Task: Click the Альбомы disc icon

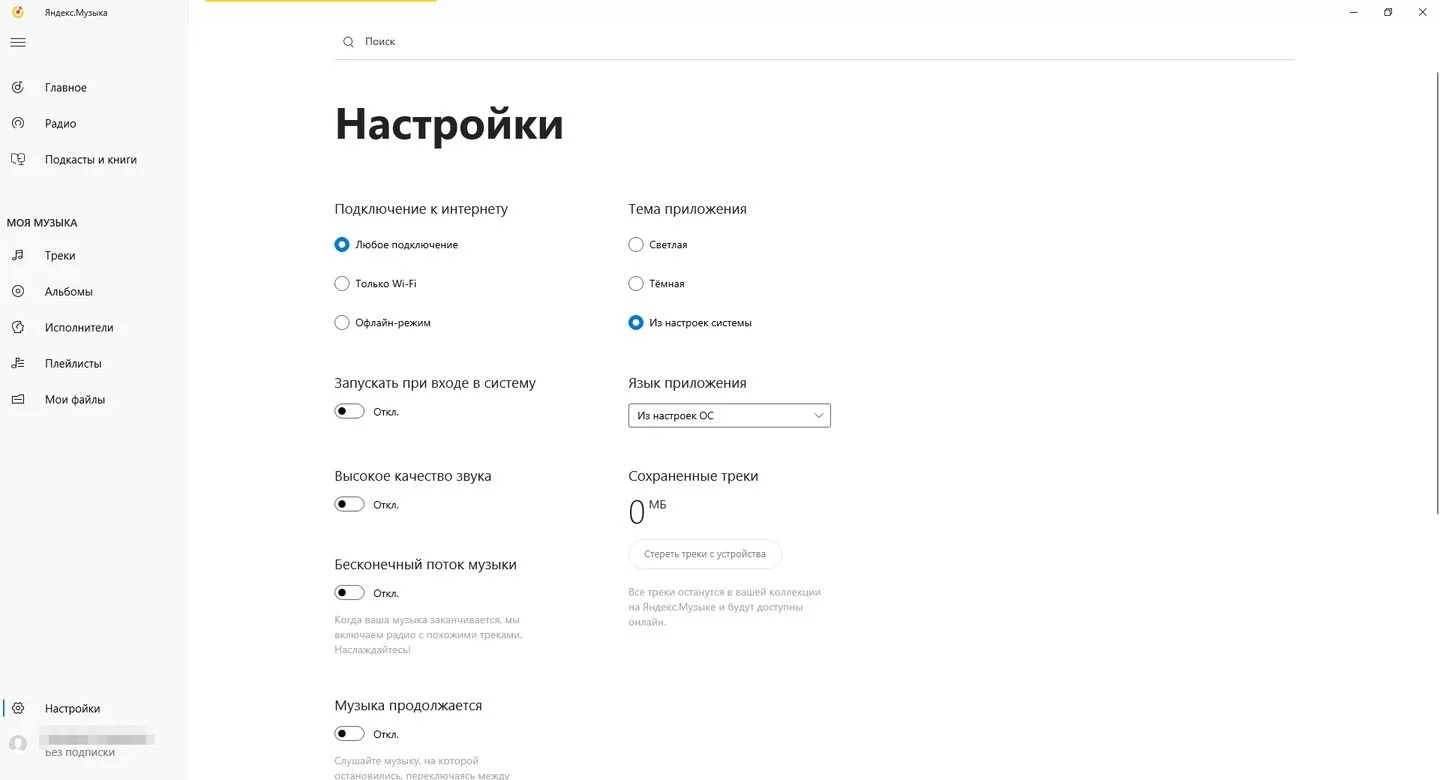Action: pyautogui.click(x=18, y=292)
